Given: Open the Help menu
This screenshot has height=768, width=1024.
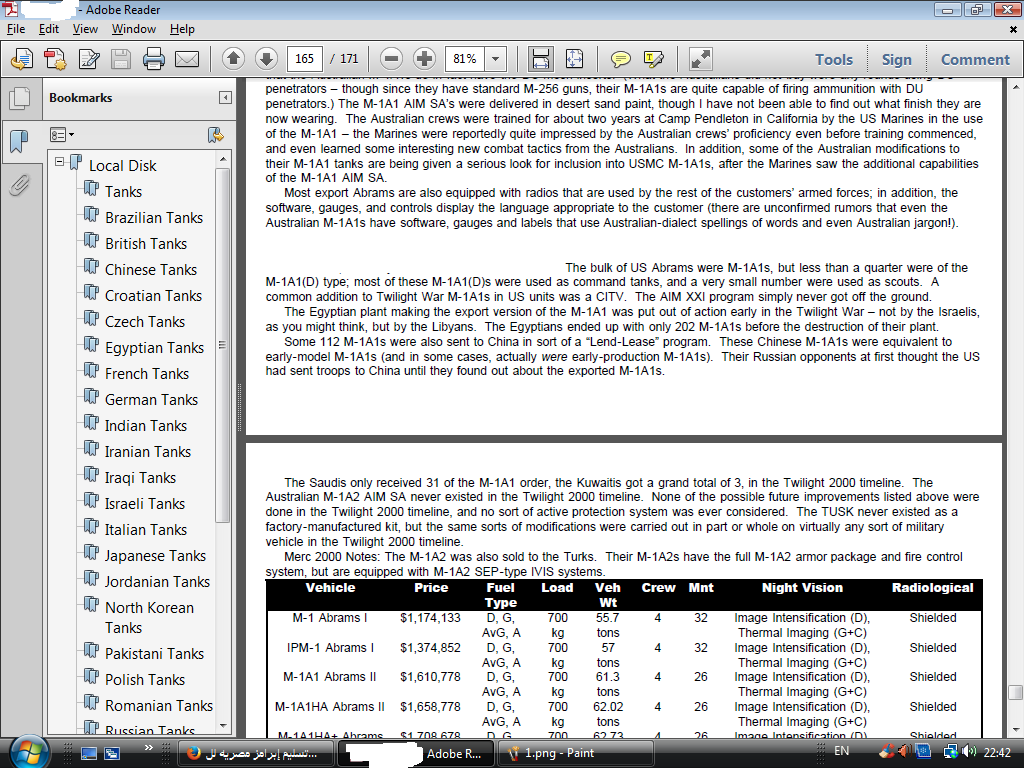Looking at the screenshot, I should 182,29.
